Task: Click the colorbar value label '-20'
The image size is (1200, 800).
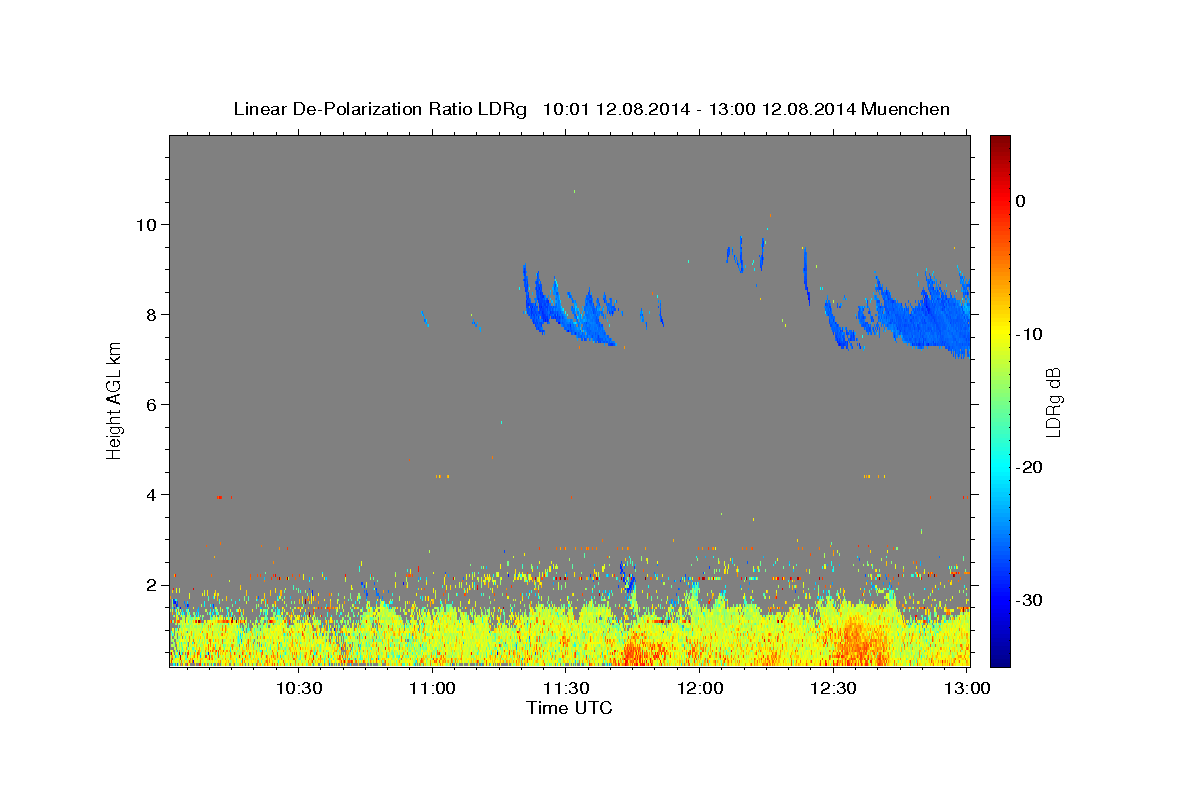Action: click(1030, 467)
